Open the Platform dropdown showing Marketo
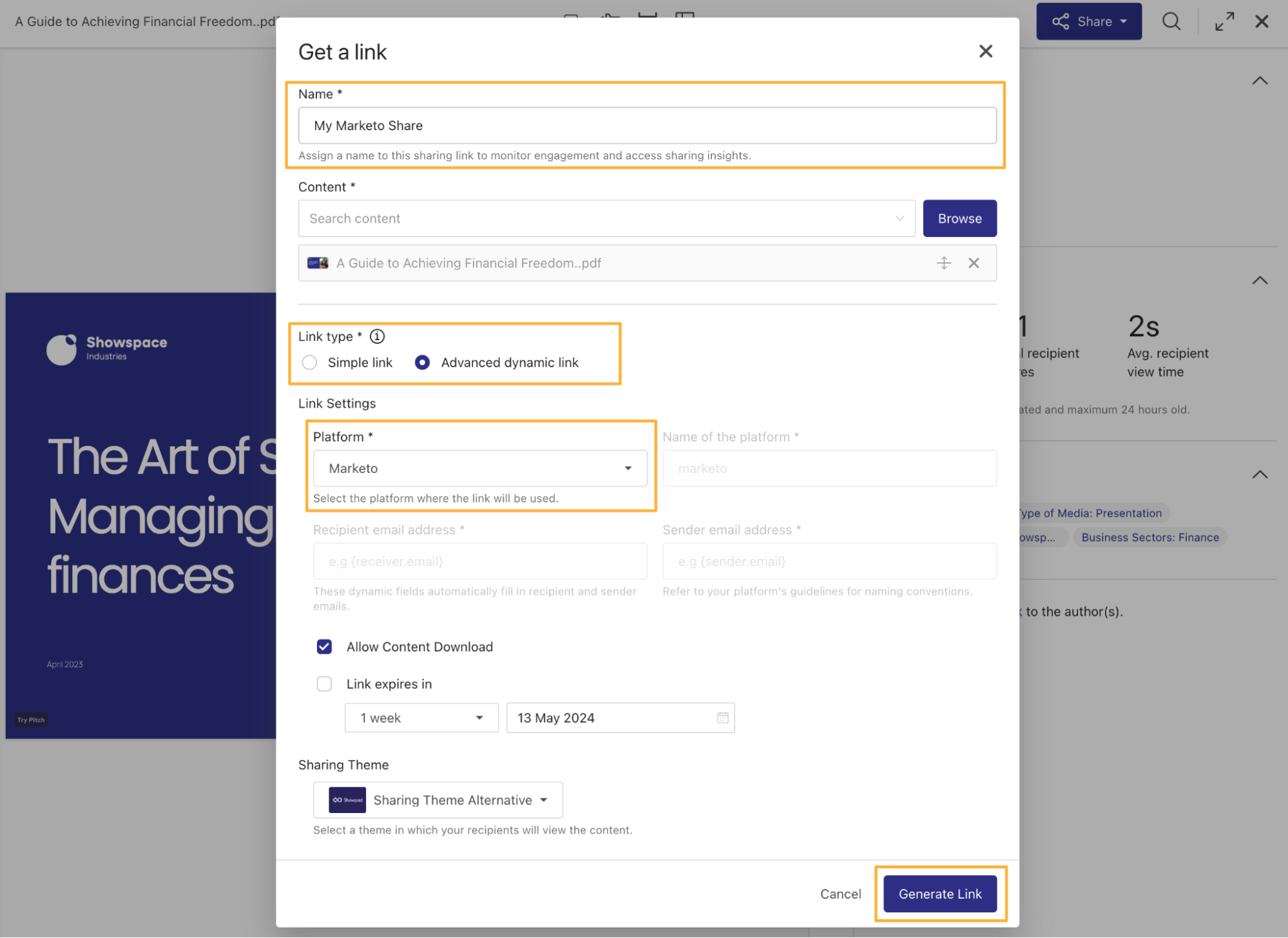This screenshot has width=1288, height=938. (x=480, y=468)
